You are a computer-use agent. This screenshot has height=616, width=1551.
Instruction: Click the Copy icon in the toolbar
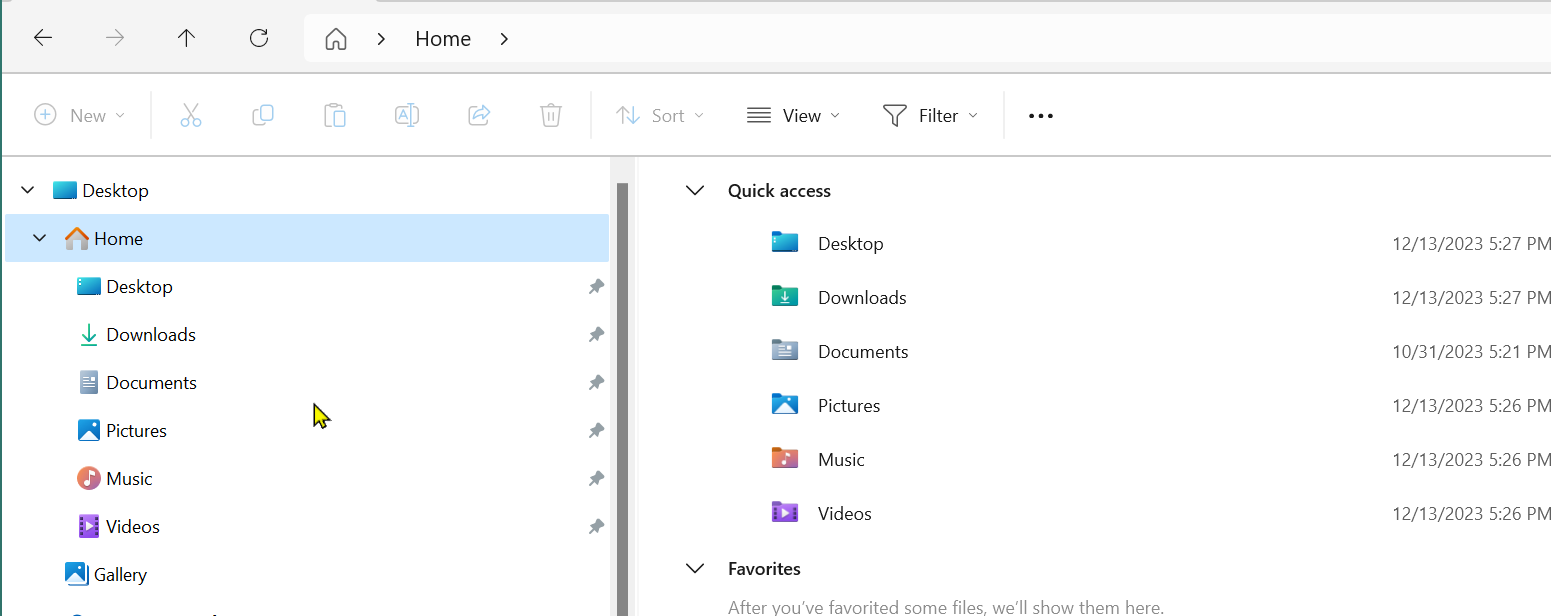pyautogui.click(x=263, y=115)
